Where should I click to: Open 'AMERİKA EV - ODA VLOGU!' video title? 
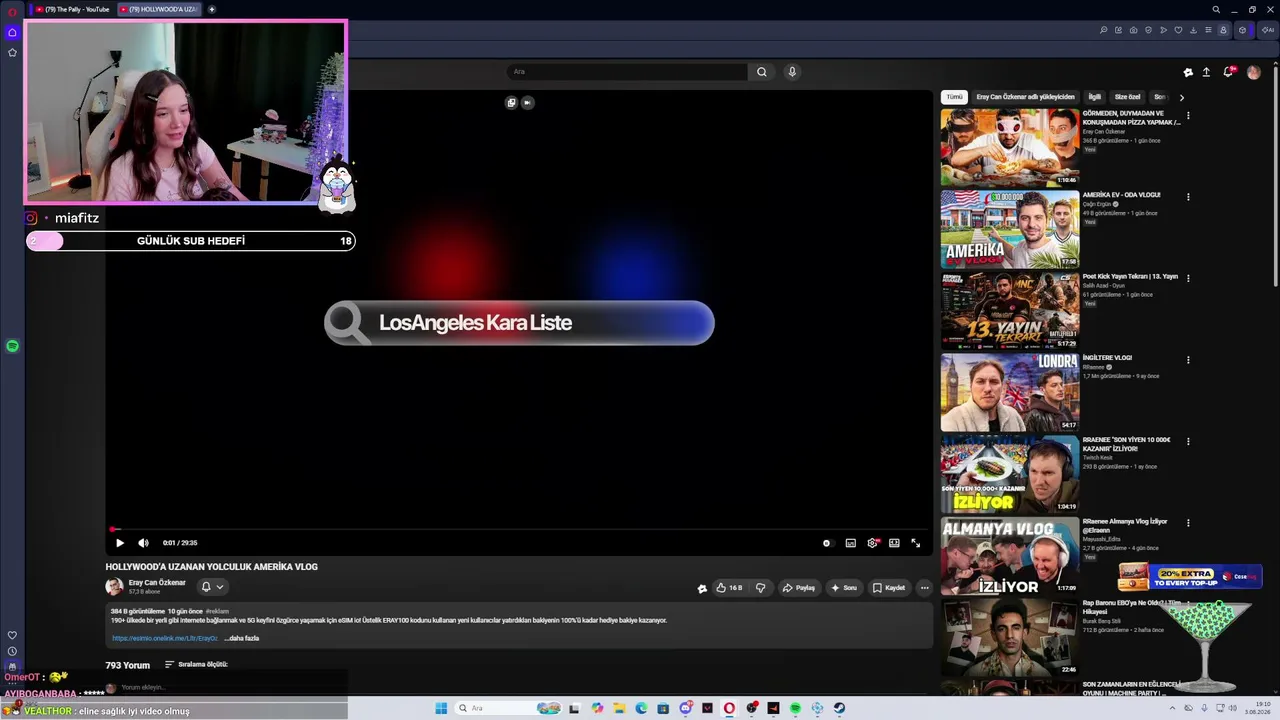point(1121,195)
